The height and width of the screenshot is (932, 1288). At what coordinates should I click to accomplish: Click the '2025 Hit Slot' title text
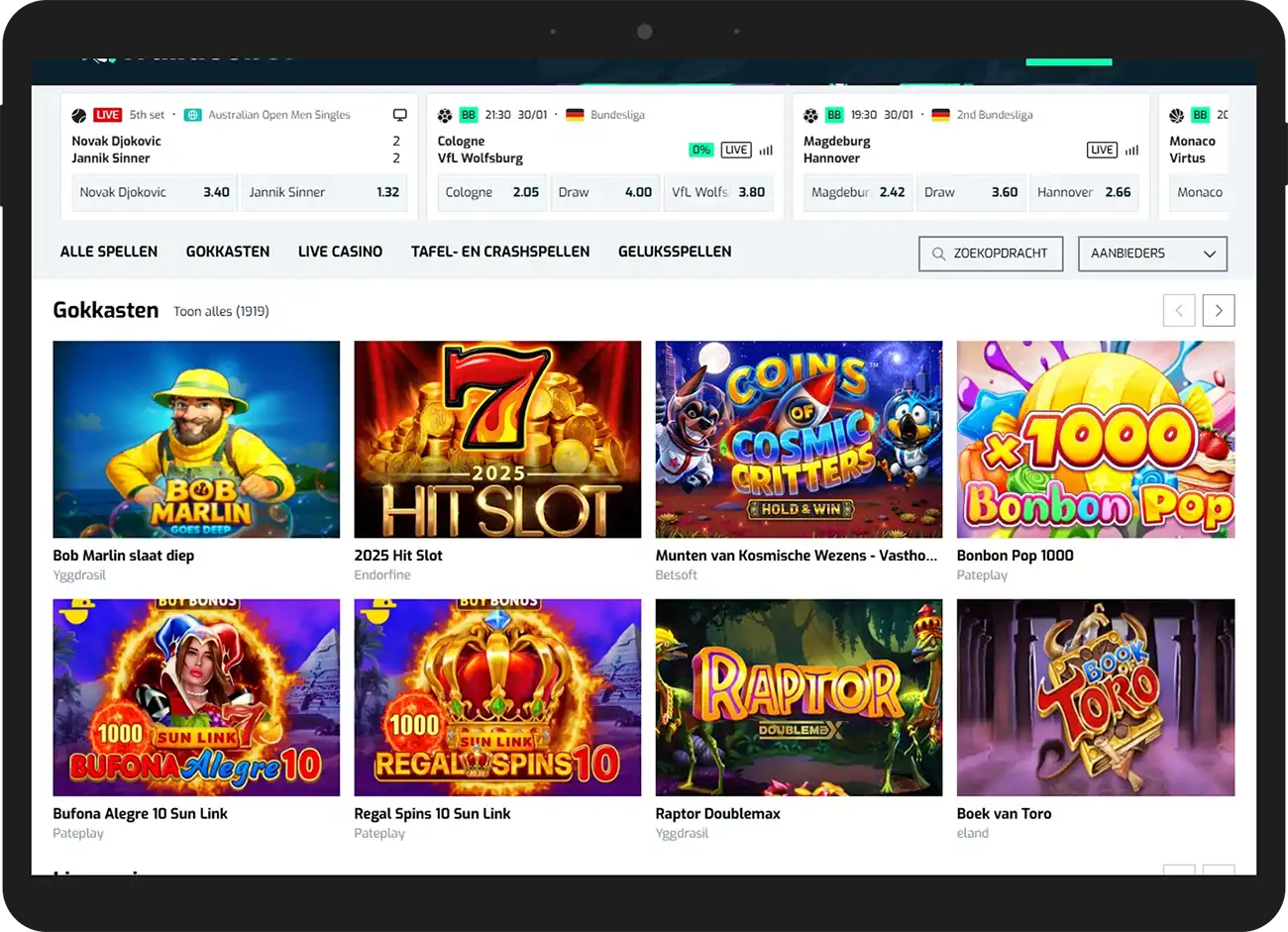pyautogui.click(x=398, y=556)
